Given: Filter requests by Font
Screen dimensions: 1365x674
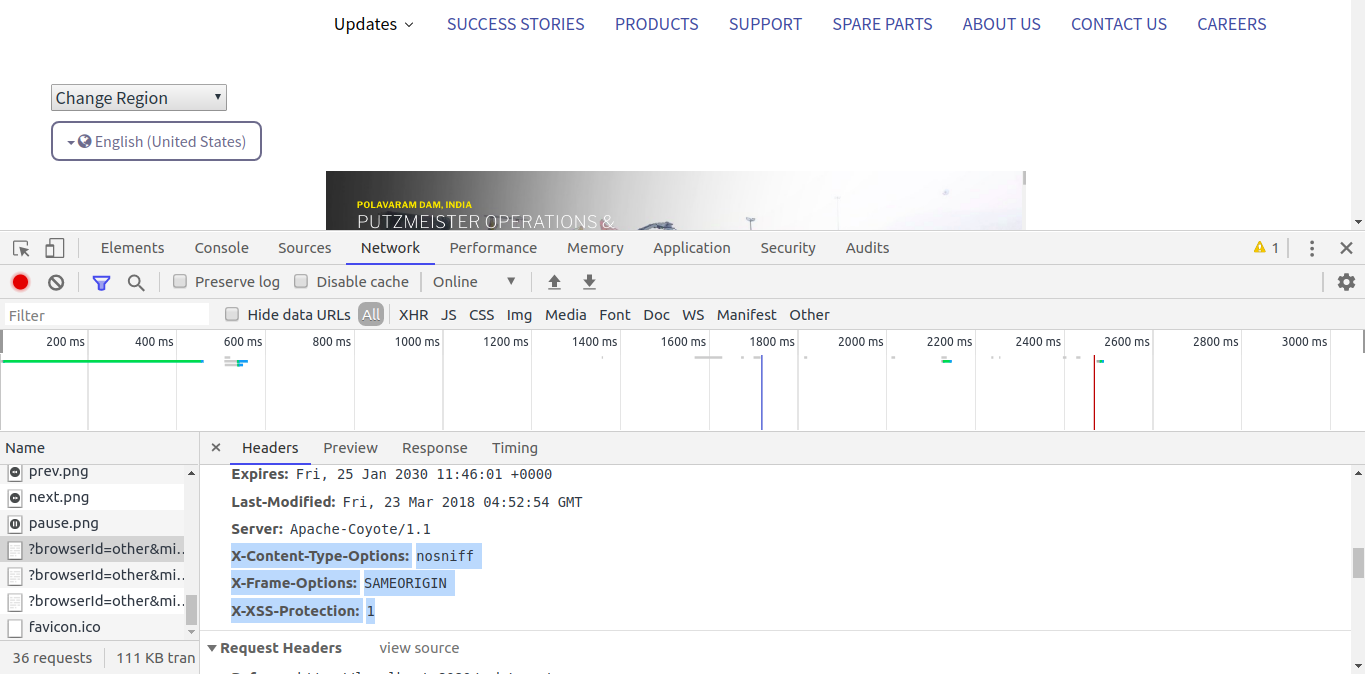Looking at the screenshot, I should coord(615,314).
